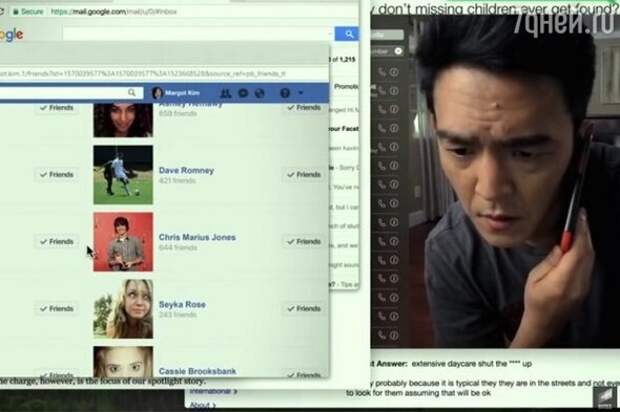Open the Facebook friend requests icon

226,93
